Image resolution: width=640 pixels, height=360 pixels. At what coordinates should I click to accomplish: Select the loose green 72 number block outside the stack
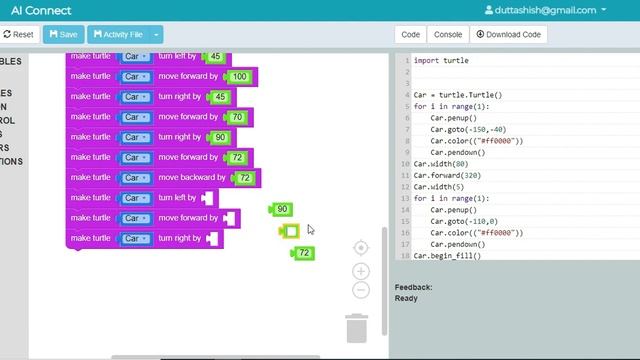coord(303,253)
